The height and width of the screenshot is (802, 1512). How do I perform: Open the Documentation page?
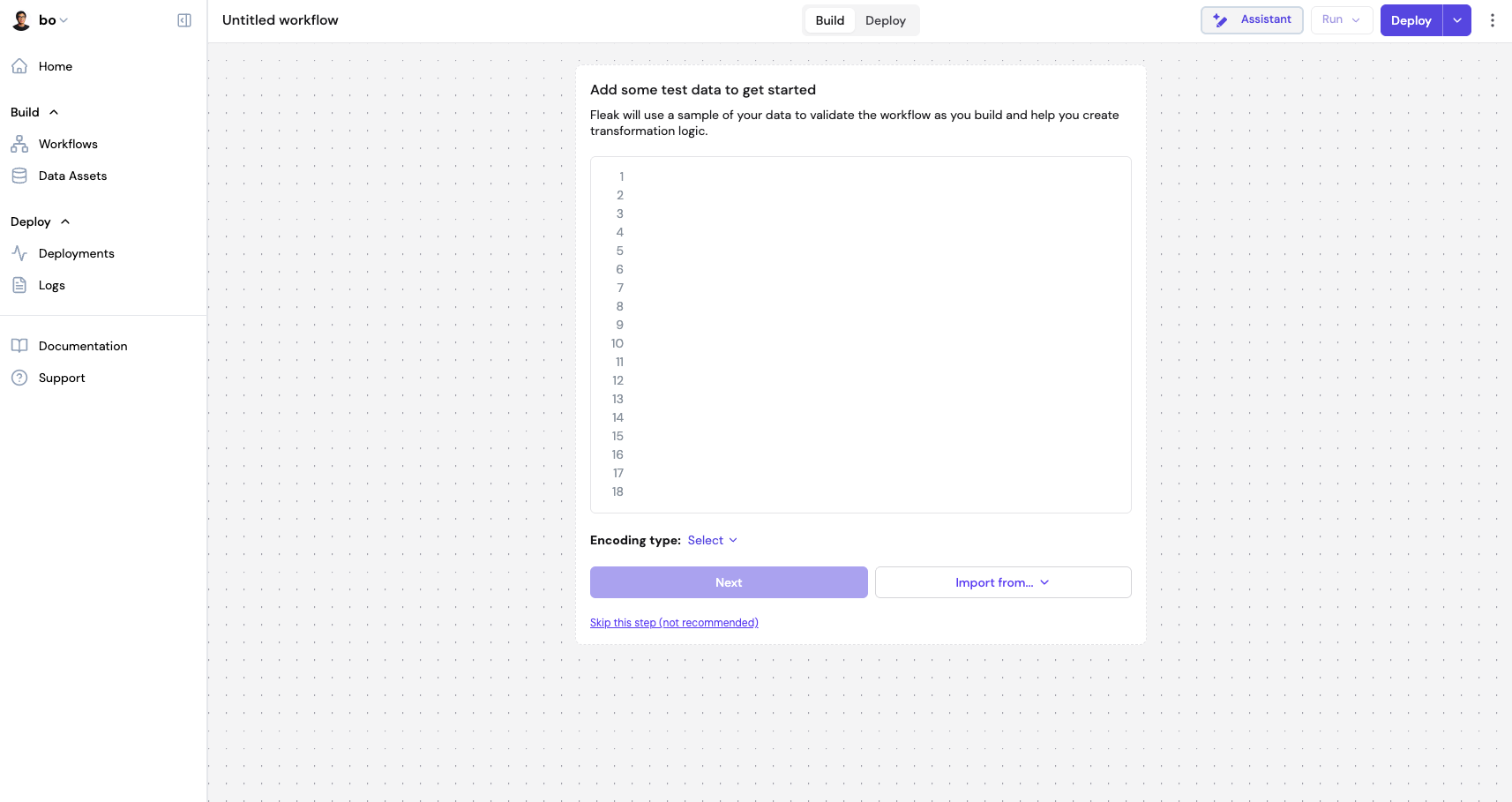[82, 345]
